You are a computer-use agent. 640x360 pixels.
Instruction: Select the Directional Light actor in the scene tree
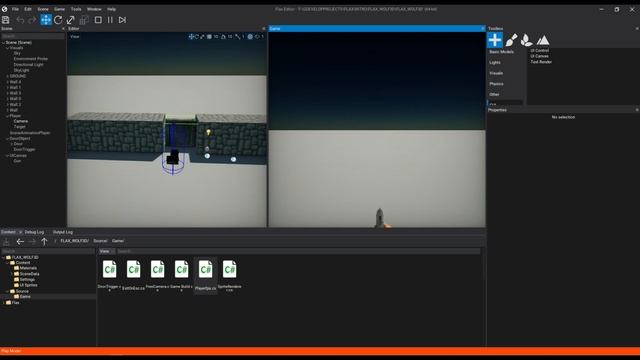(x=28, y=65)
